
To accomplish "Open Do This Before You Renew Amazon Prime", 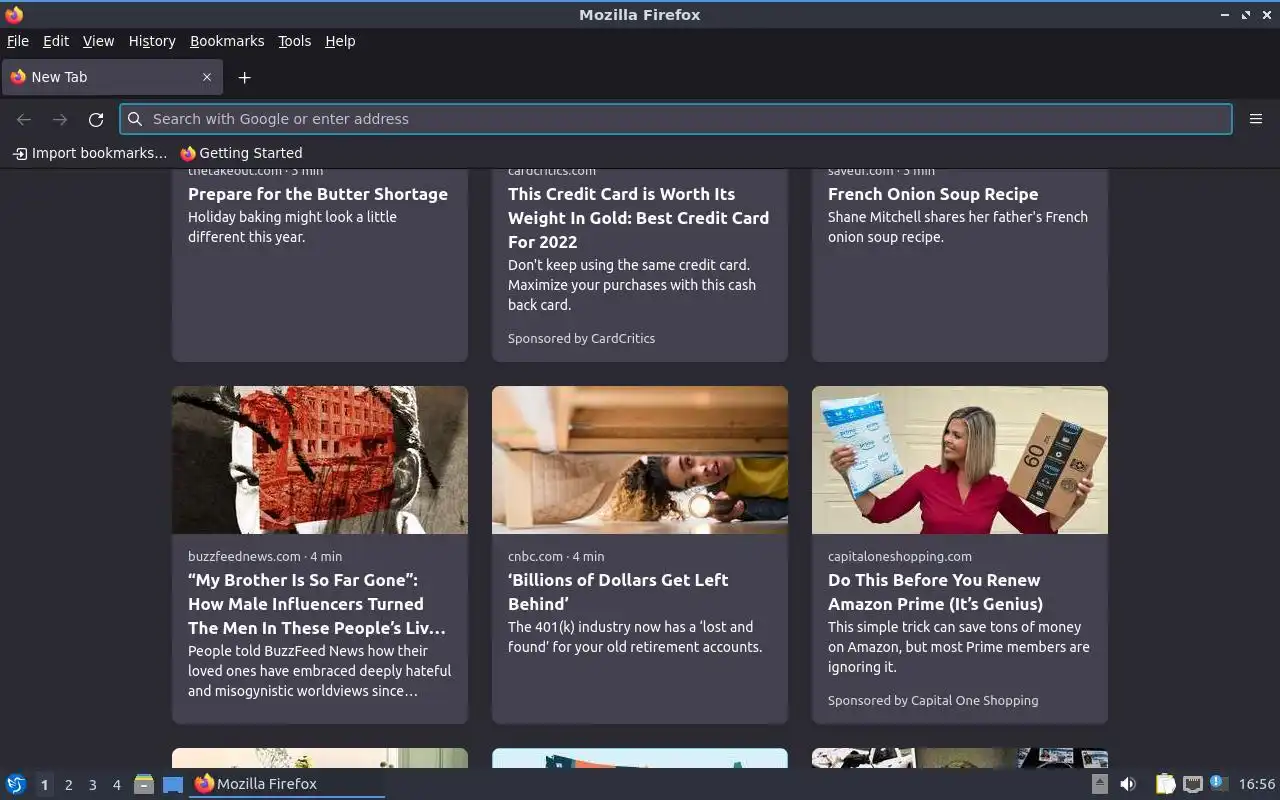I will [x=935, y=592].
